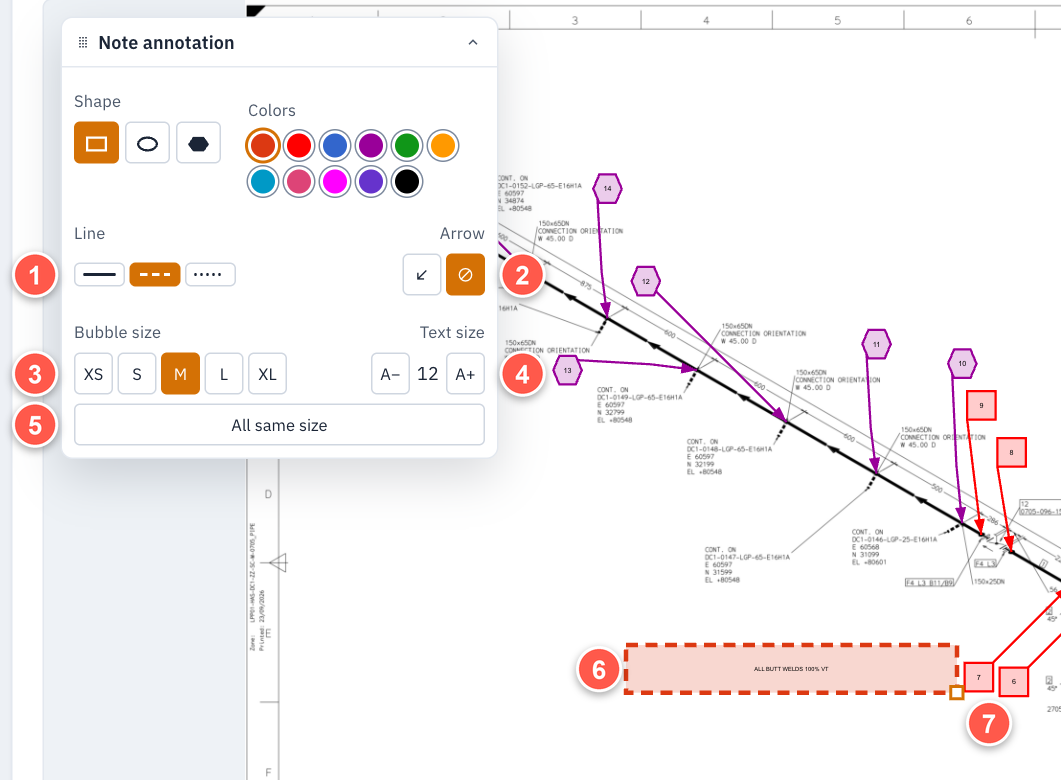Pick the green color swatch
The height and width of the screenshot is (780, 1061).
coord(407,145)
